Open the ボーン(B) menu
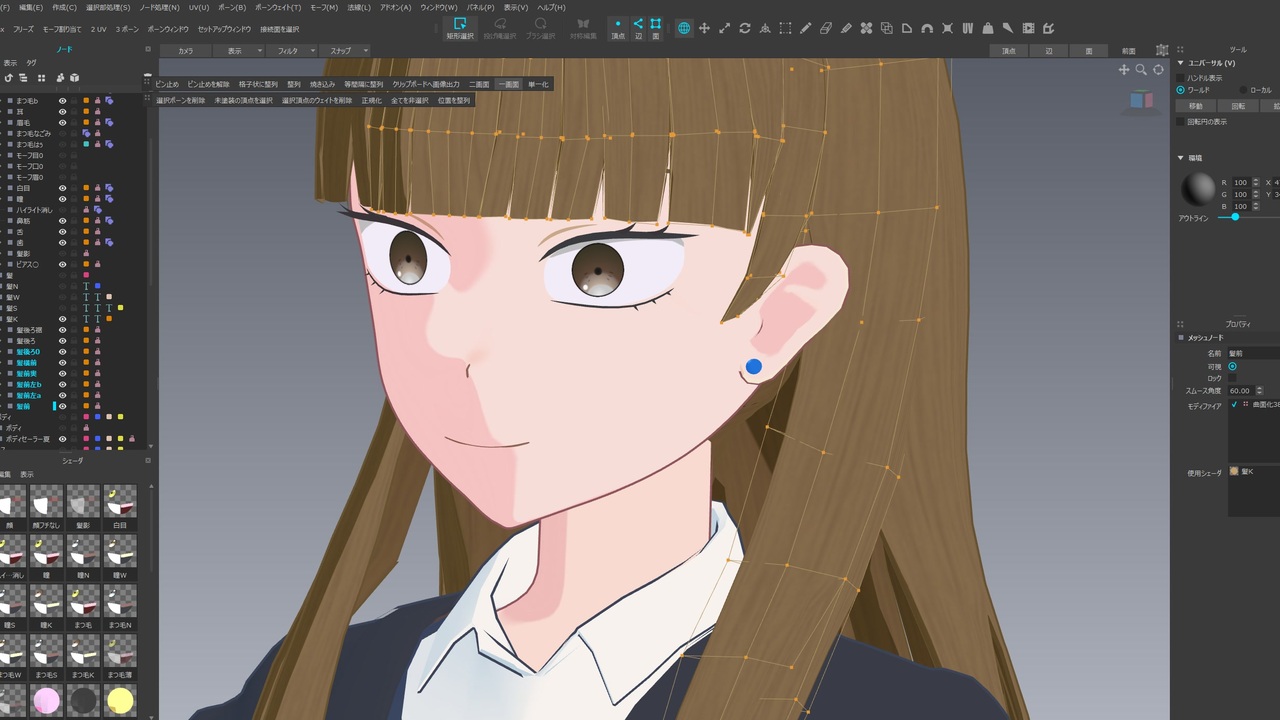 point(232,7)
